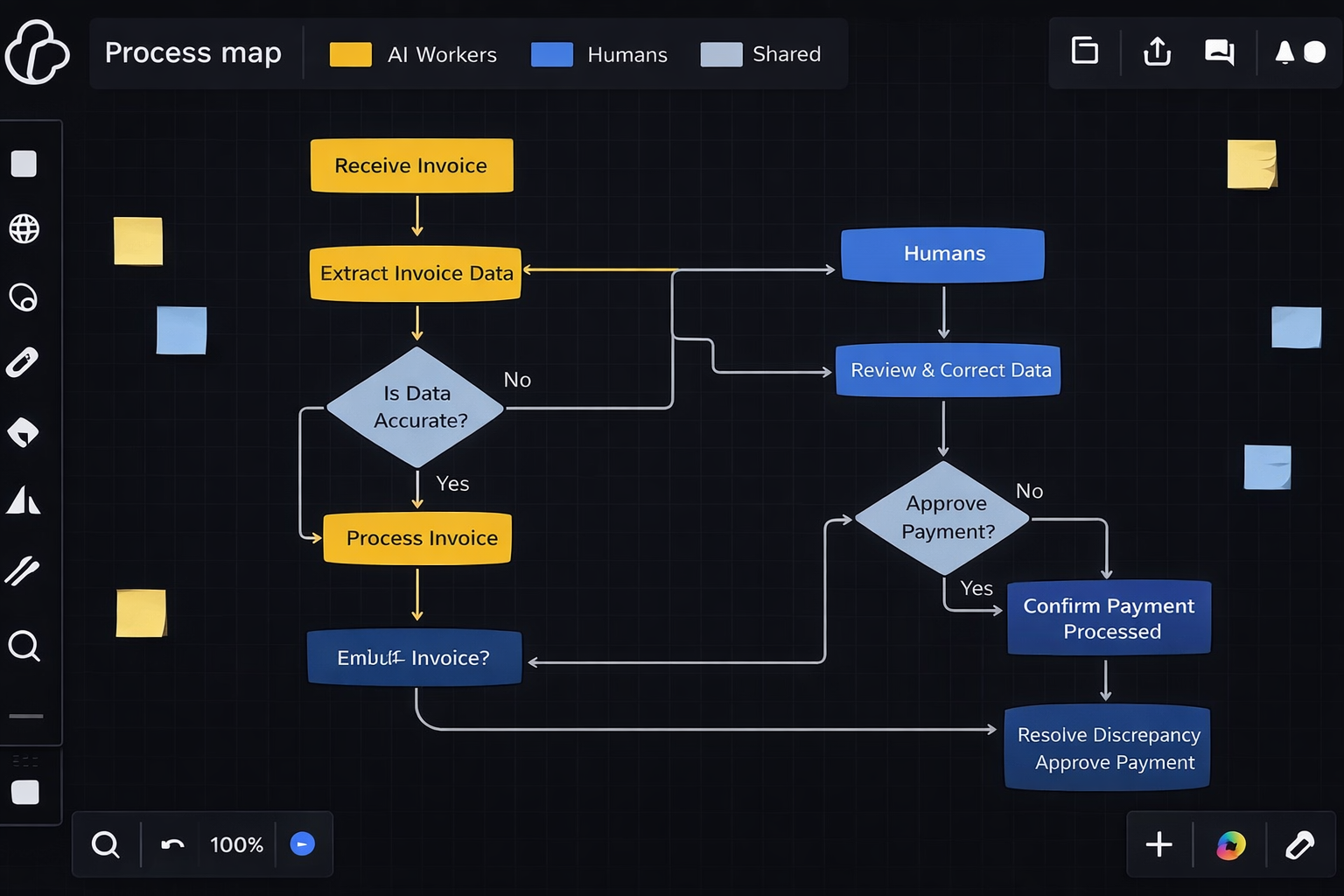Select the Sticky Note tool
This screenshot has height=896, width=1344.
[24, 430]
